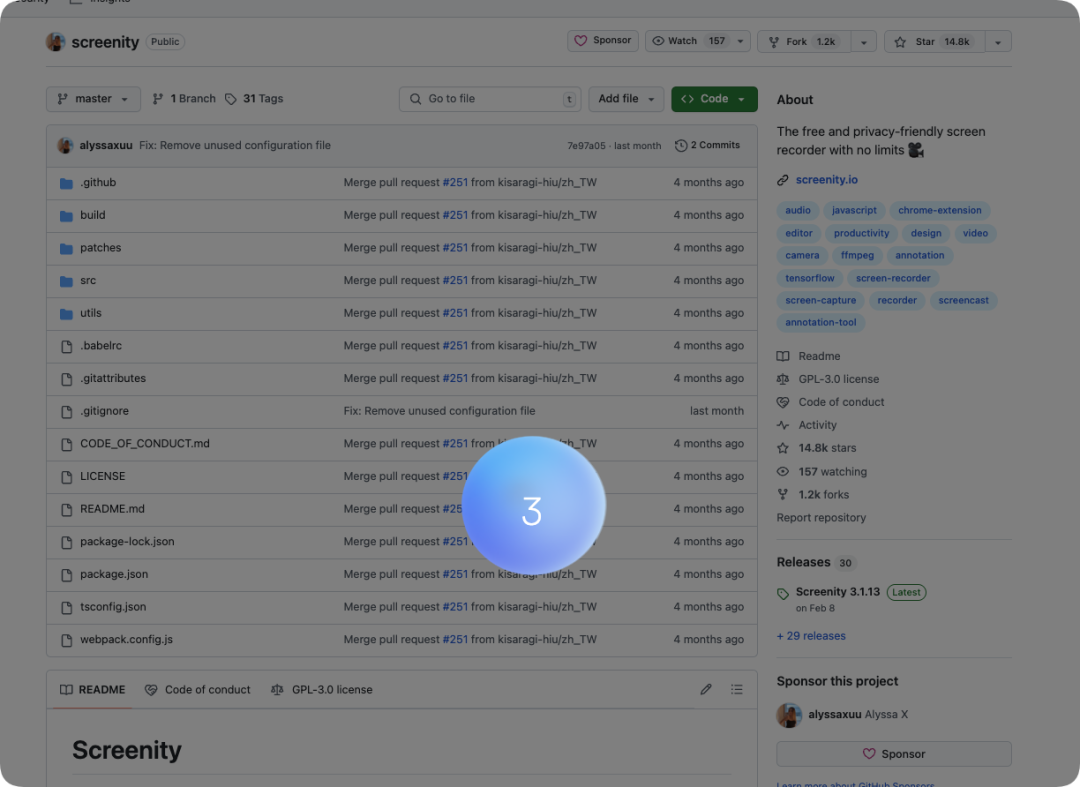Open the README.md file
This screenshot has height=787, width=1080.
coord(112,510)
